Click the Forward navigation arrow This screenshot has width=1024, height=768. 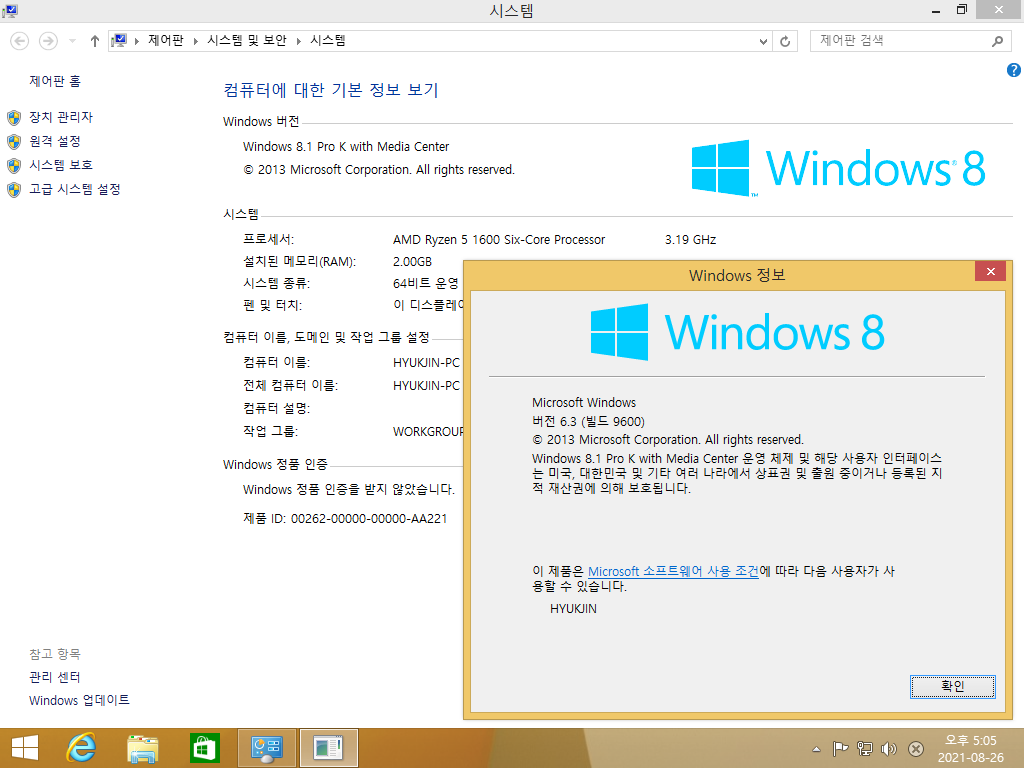(x=48, y=41)
